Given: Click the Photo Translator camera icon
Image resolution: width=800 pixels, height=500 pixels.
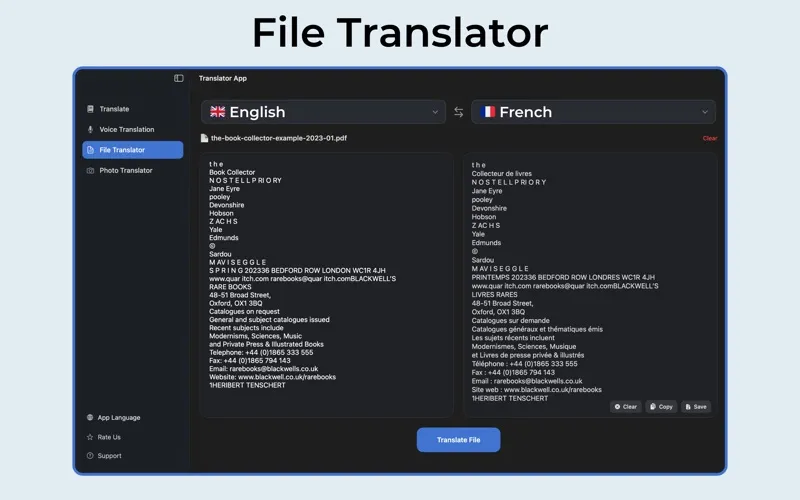Looking at the screenshot, I should tap(90, 170).
